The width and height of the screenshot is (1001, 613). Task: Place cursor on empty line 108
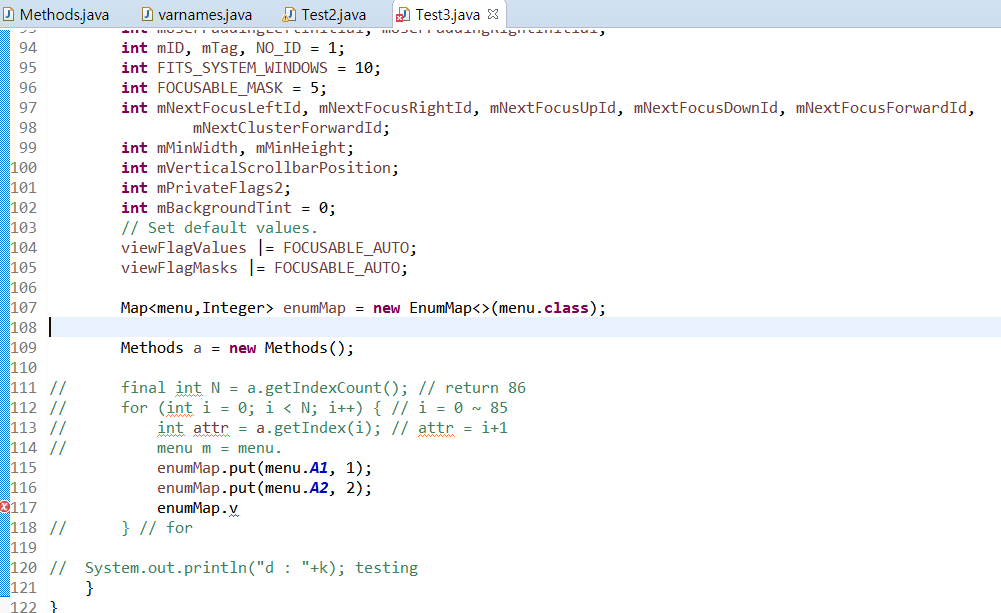[x=523, y=328]
